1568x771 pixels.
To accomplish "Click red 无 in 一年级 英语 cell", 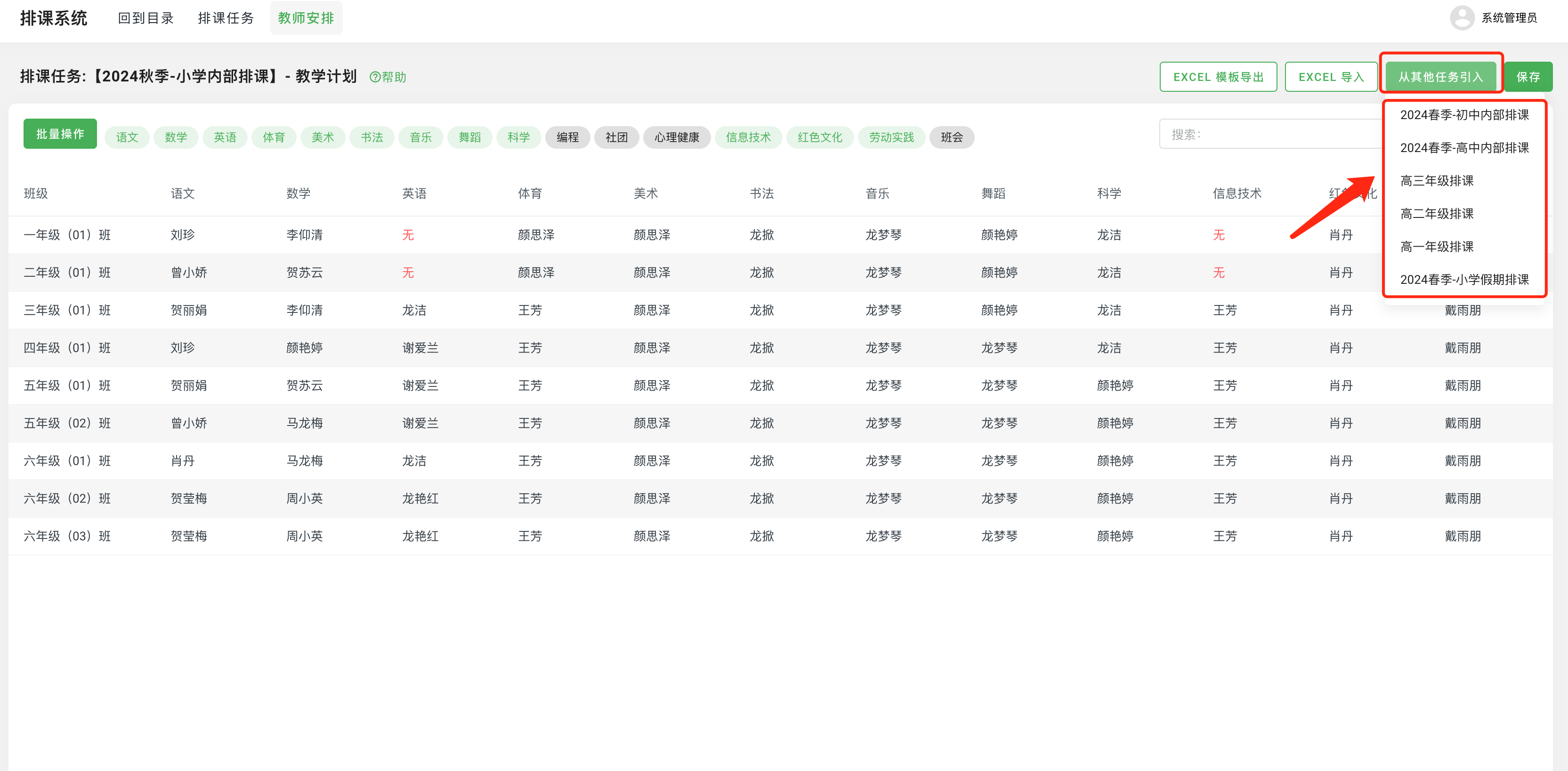I will (x=408, y=235).
